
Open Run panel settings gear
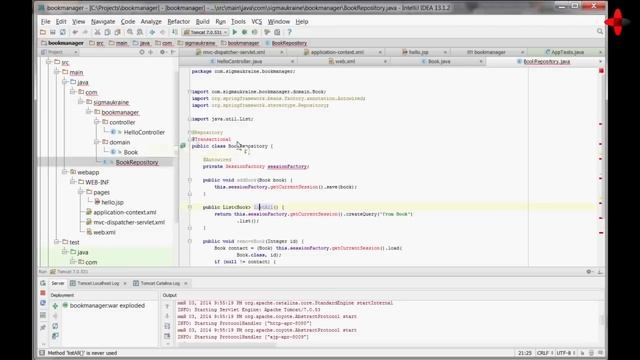(589, 272)
